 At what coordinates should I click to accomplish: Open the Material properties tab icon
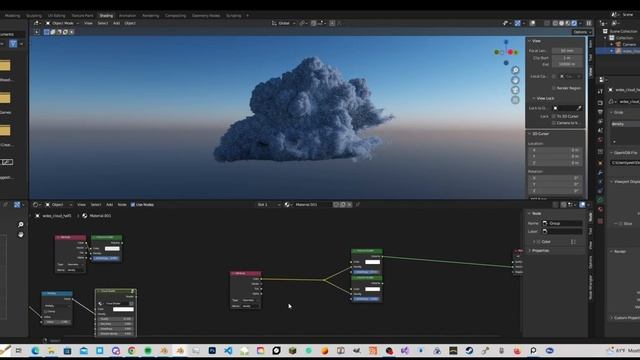click(600, 209)
